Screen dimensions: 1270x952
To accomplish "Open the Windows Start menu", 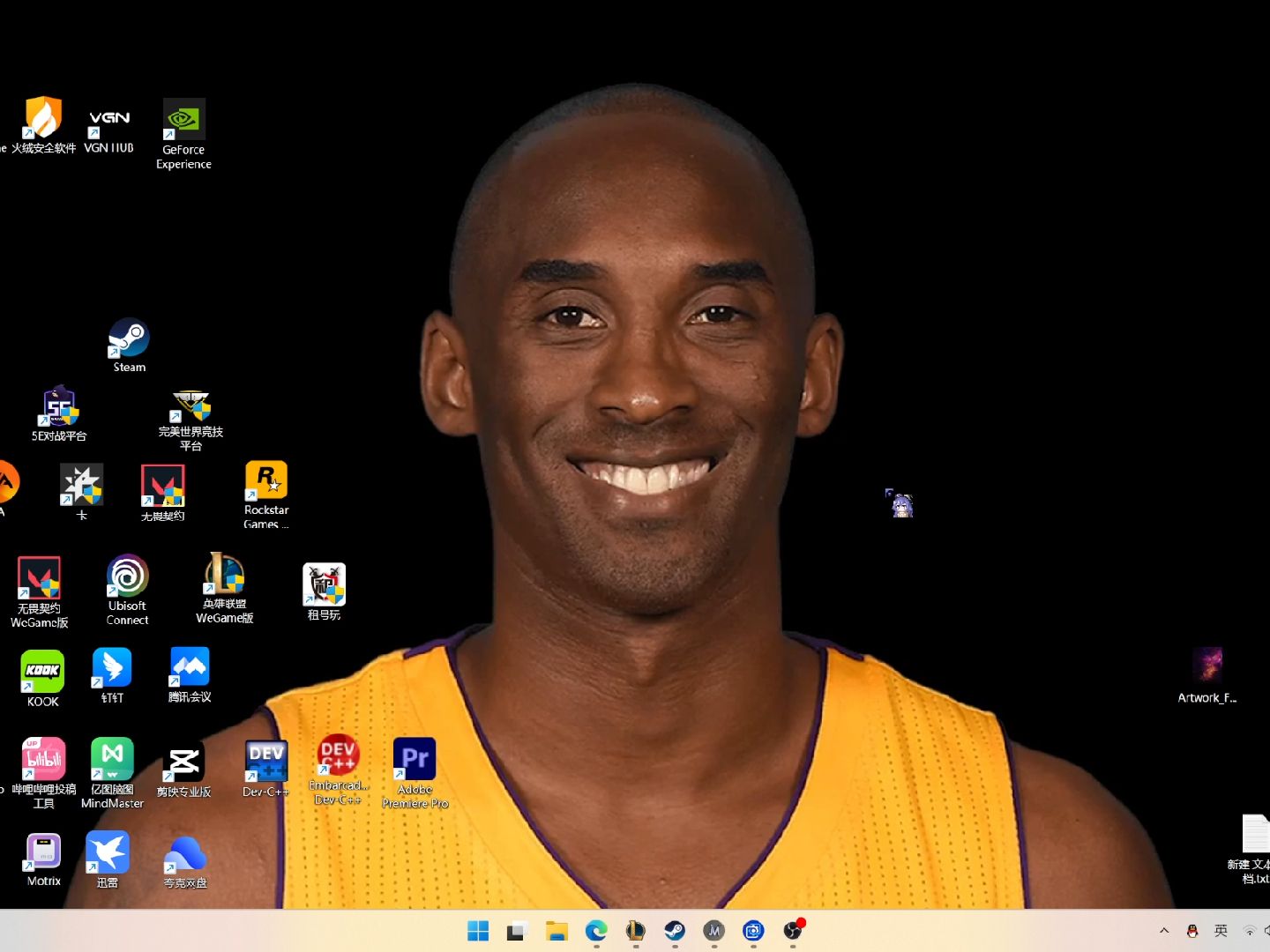I will coord(478,931).
